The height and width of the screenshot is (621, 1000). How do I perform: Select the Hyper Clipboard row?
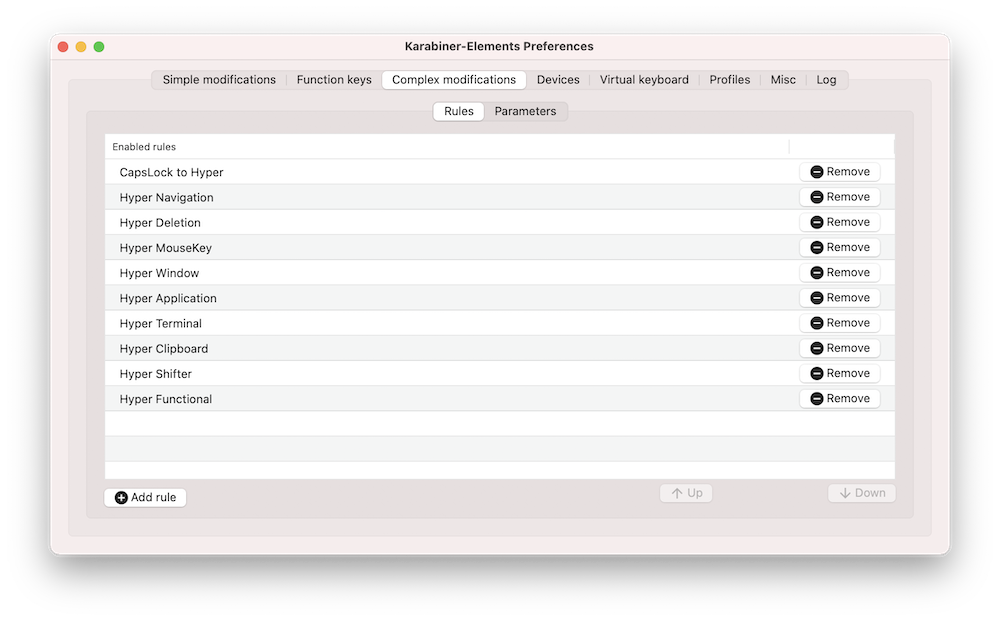click(x=499, y=348)
